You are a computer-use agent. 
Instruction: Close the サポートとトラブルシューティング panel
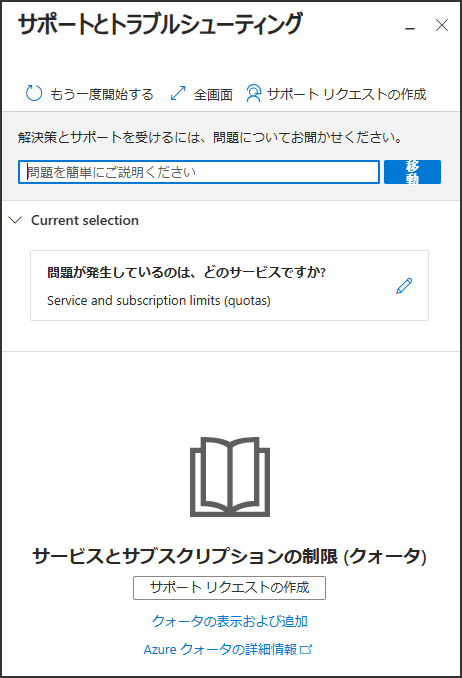442,25
